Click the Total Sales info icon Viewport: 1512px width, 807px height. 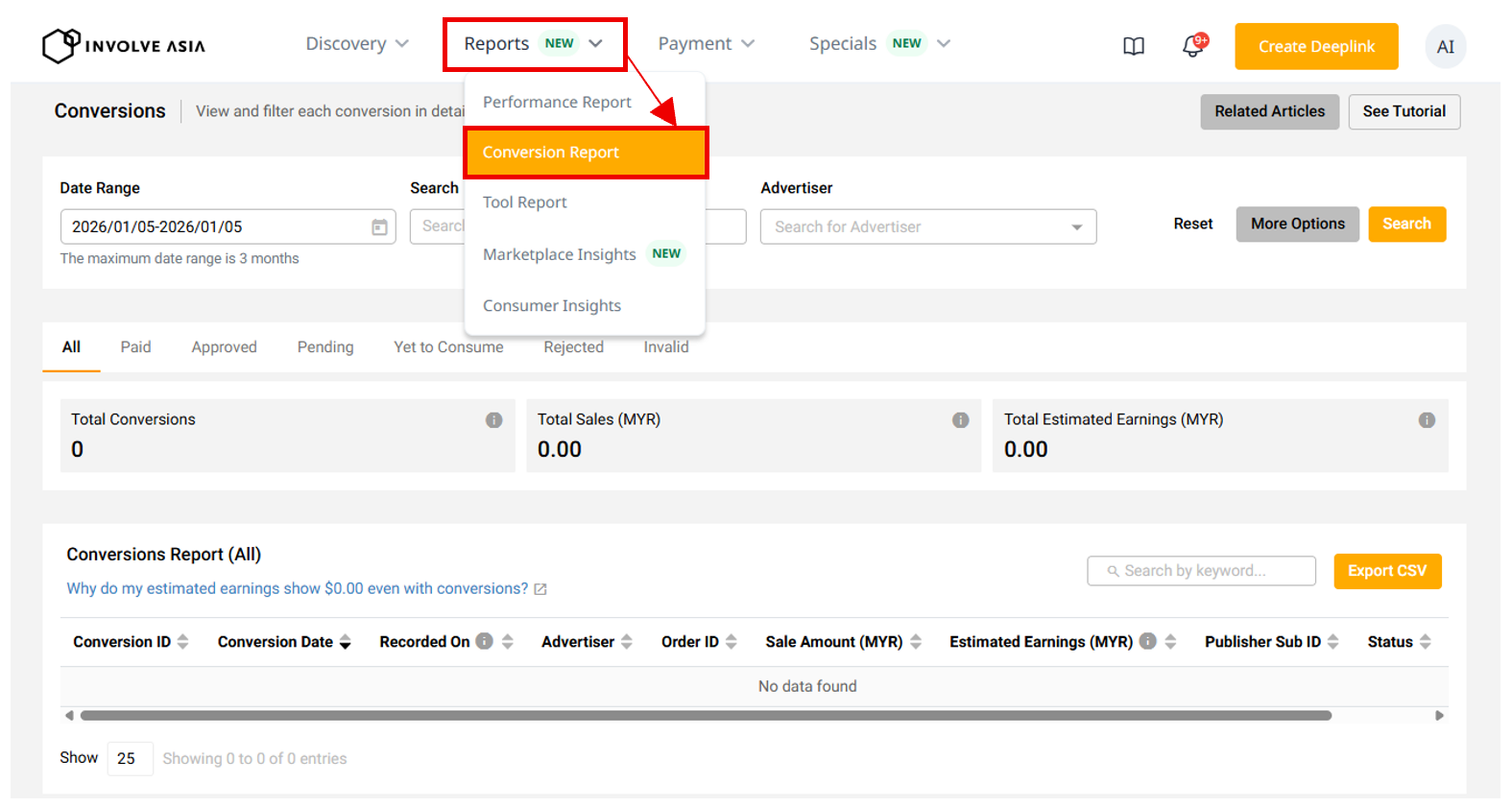(x=960, y=420)
